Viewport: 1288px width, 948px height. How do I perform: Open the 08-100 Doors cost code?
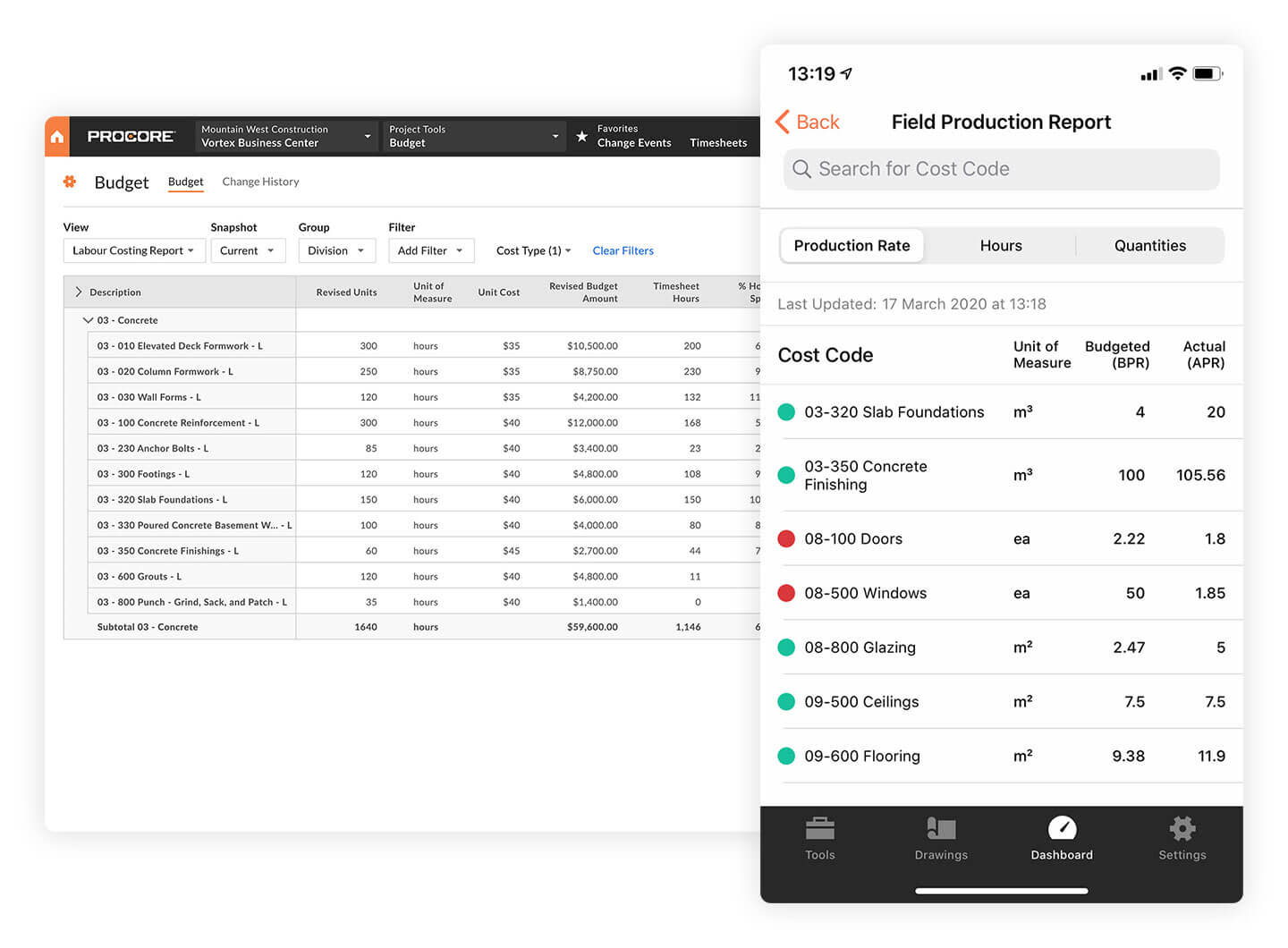(1001, 538)
